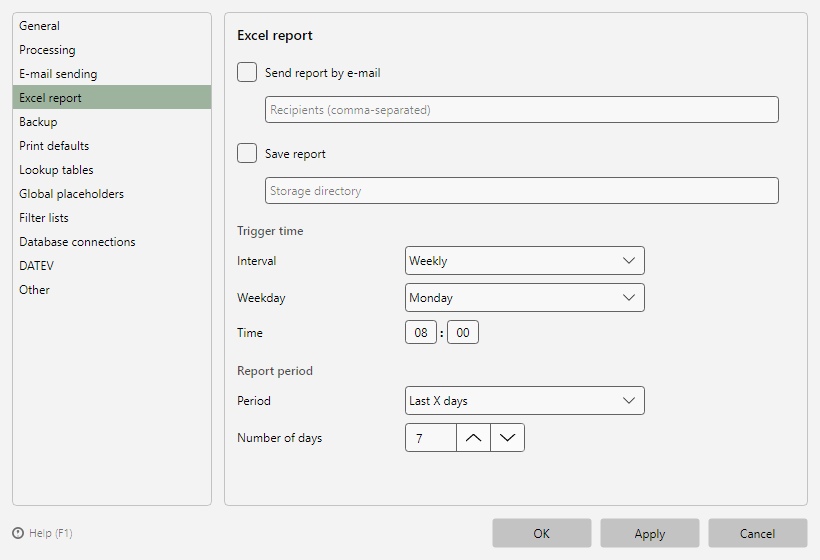Open the E-mail sending section
This screenshot has height=560, width=820.
[112, 74]
